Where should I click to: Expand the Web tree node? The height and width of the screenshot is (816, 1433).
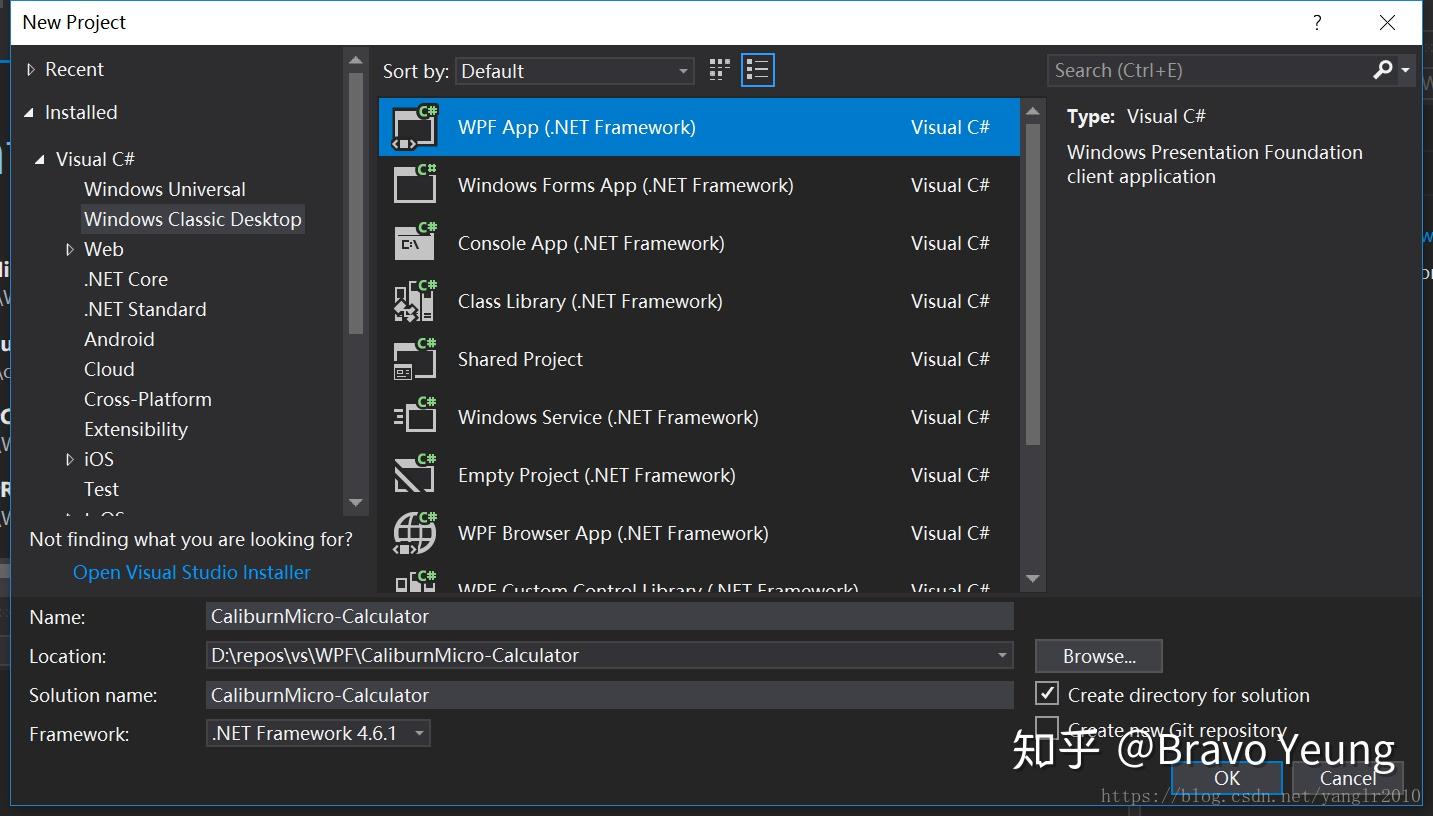click(69, 249)
